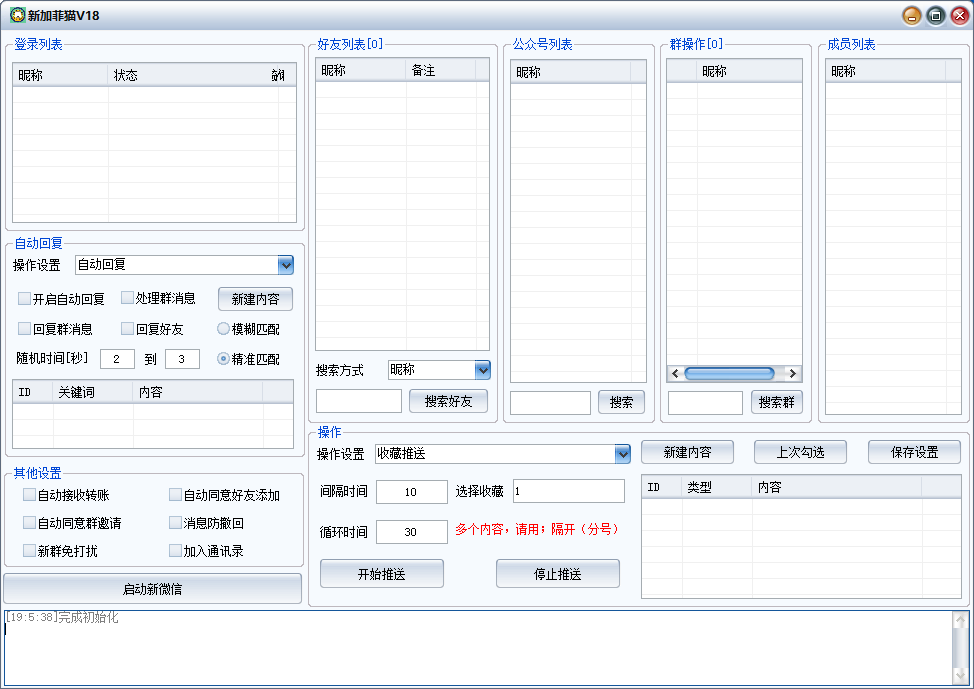
Task: Expand the 搜索方式 dropdown showing 昵称
Action: (482, 370)
